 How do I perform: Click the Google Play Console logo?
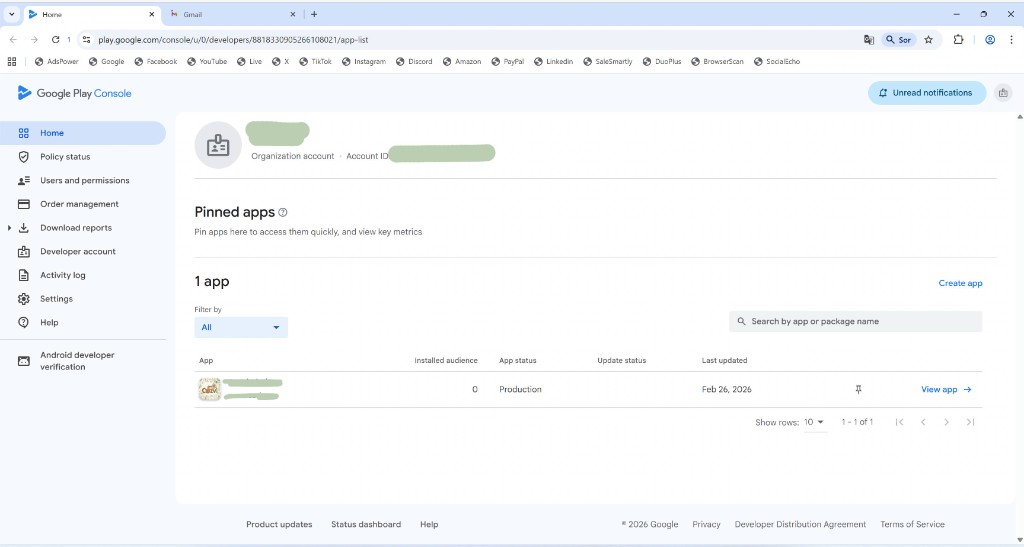tap(75, 93)
